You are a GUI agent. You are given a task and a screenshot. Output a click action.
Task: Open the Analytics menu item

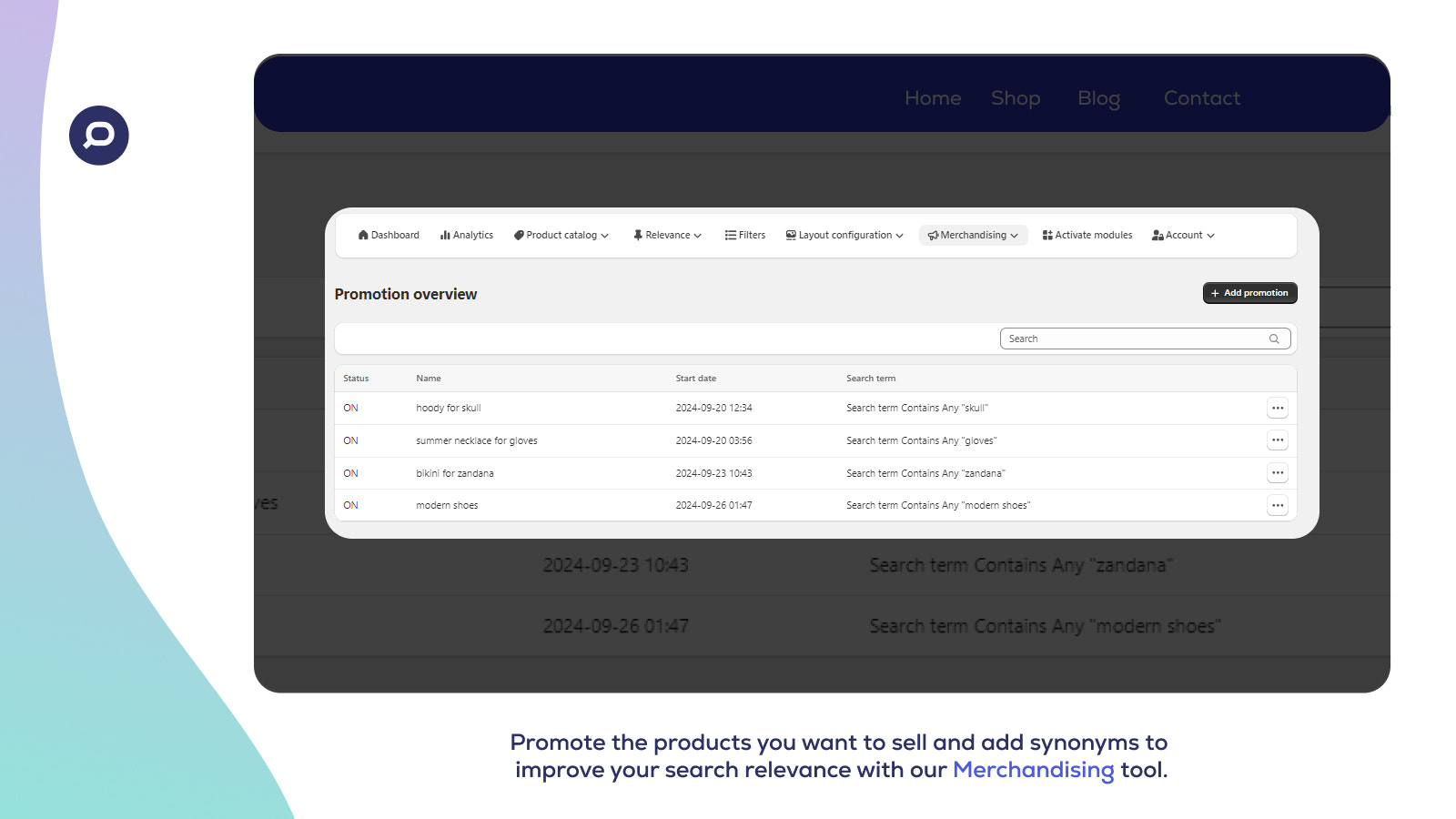click(x=467, y=235)
